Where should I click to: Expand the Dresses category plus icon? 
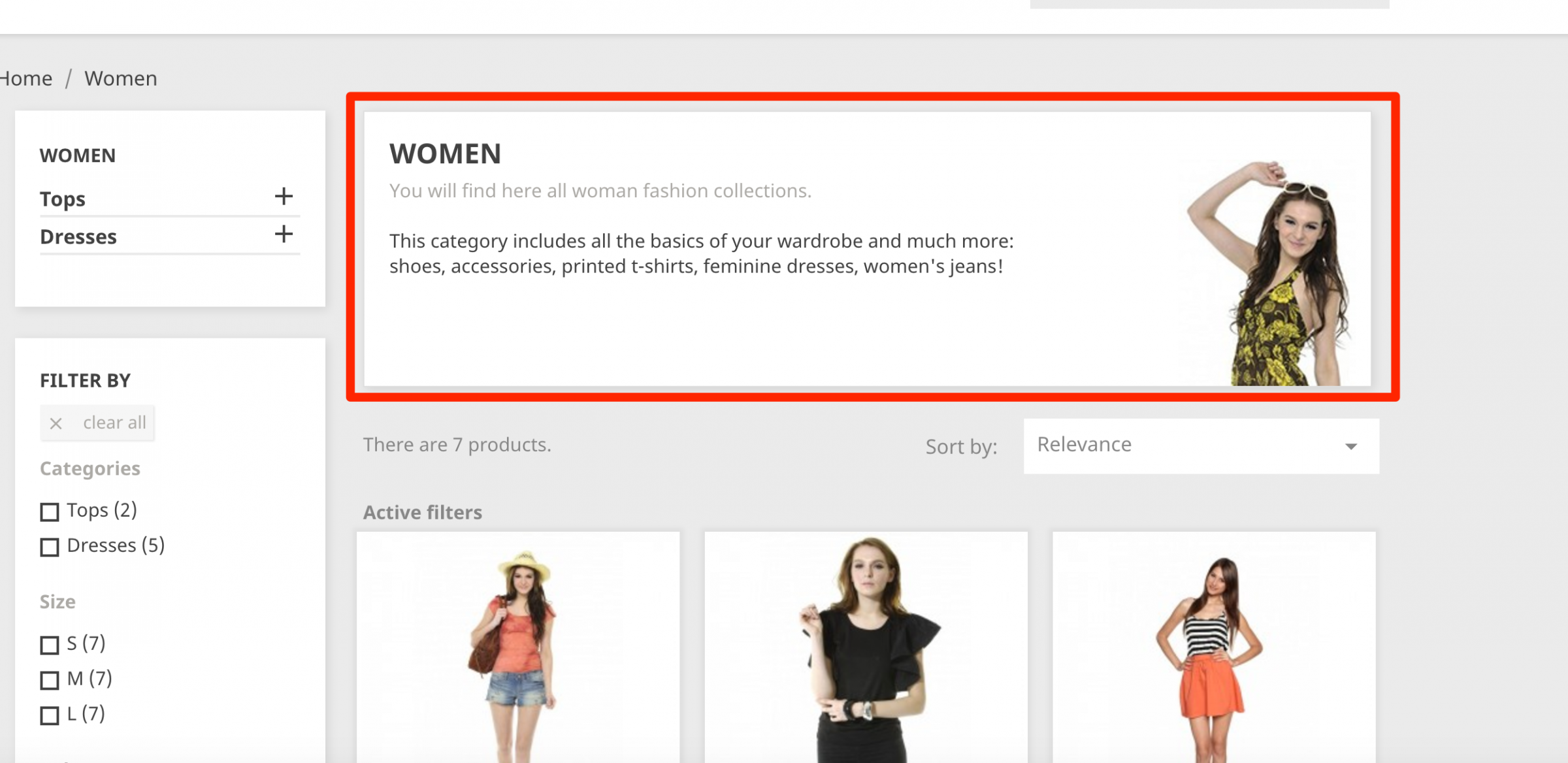click(x=284, y=234)
